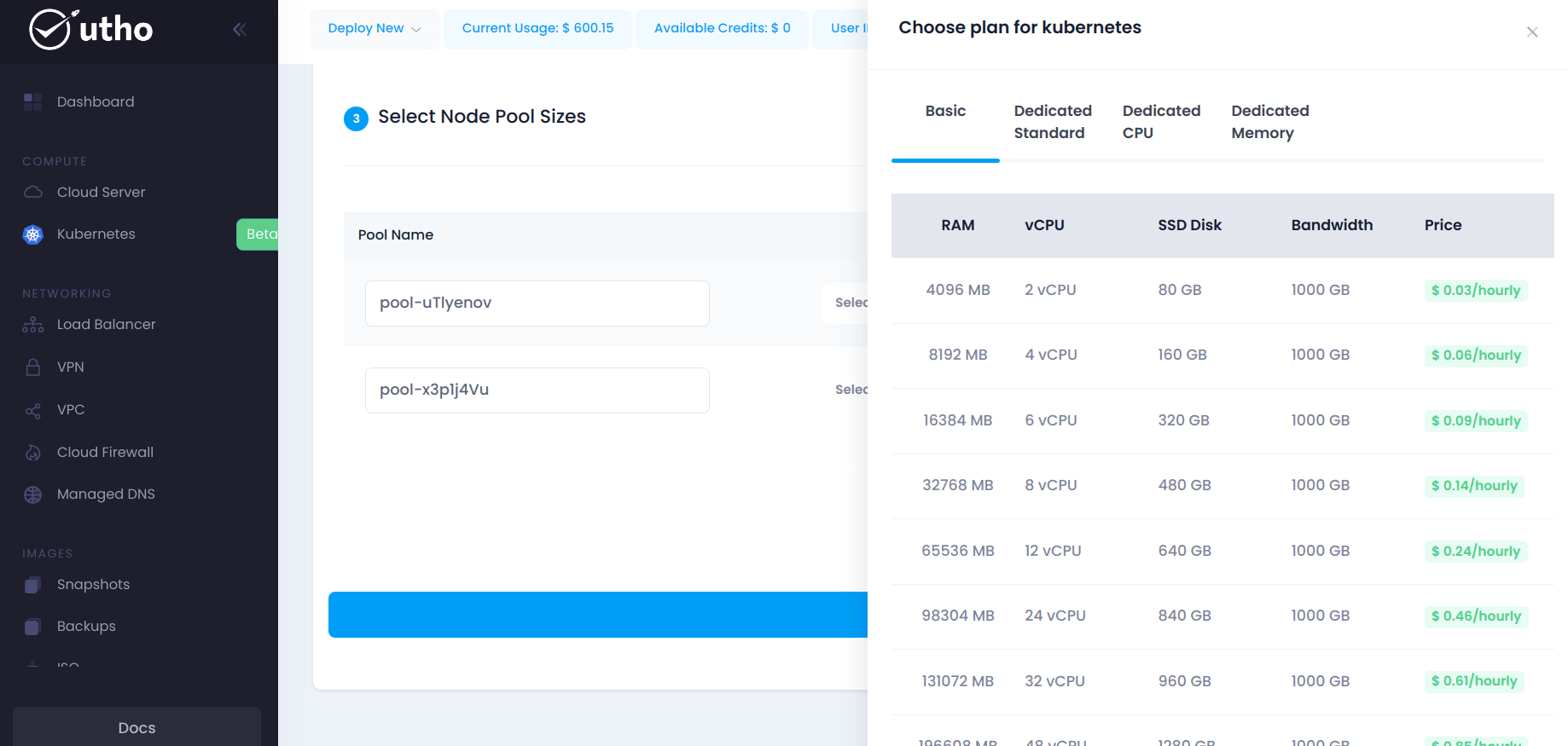Edit pool name pool-x3p1j4Vu field
Image resolution: width=1568 pixels, height=746 pixels.
click(x=537, y=390)
